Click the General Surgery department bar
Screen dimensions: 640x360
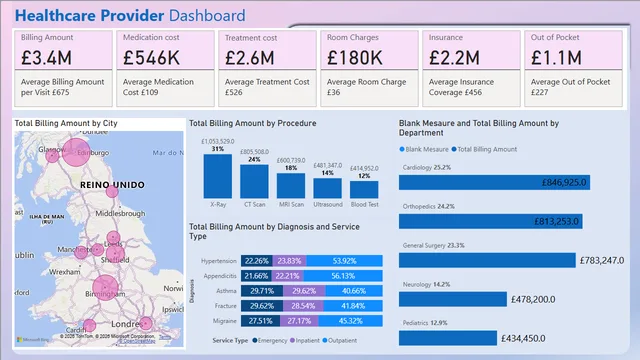click(x=487, y=260)
